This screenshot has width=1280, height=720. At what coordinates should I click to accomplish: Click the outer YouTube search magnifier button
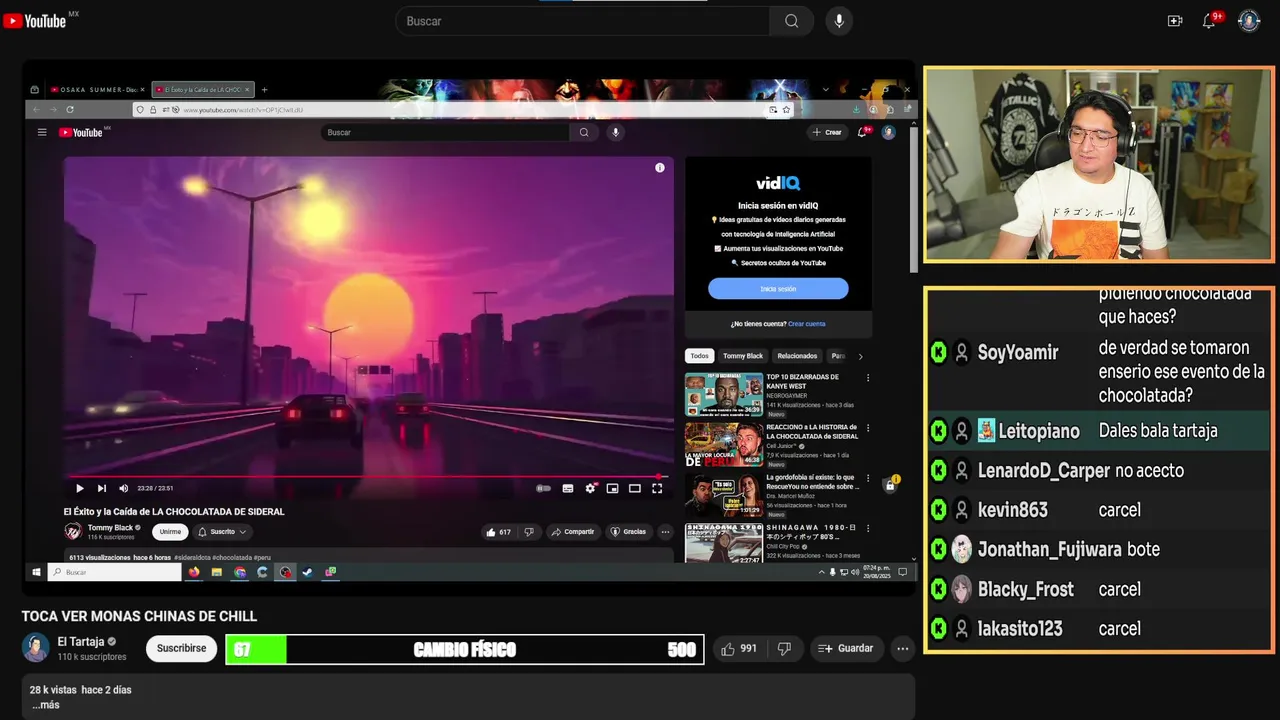[792, 21]
